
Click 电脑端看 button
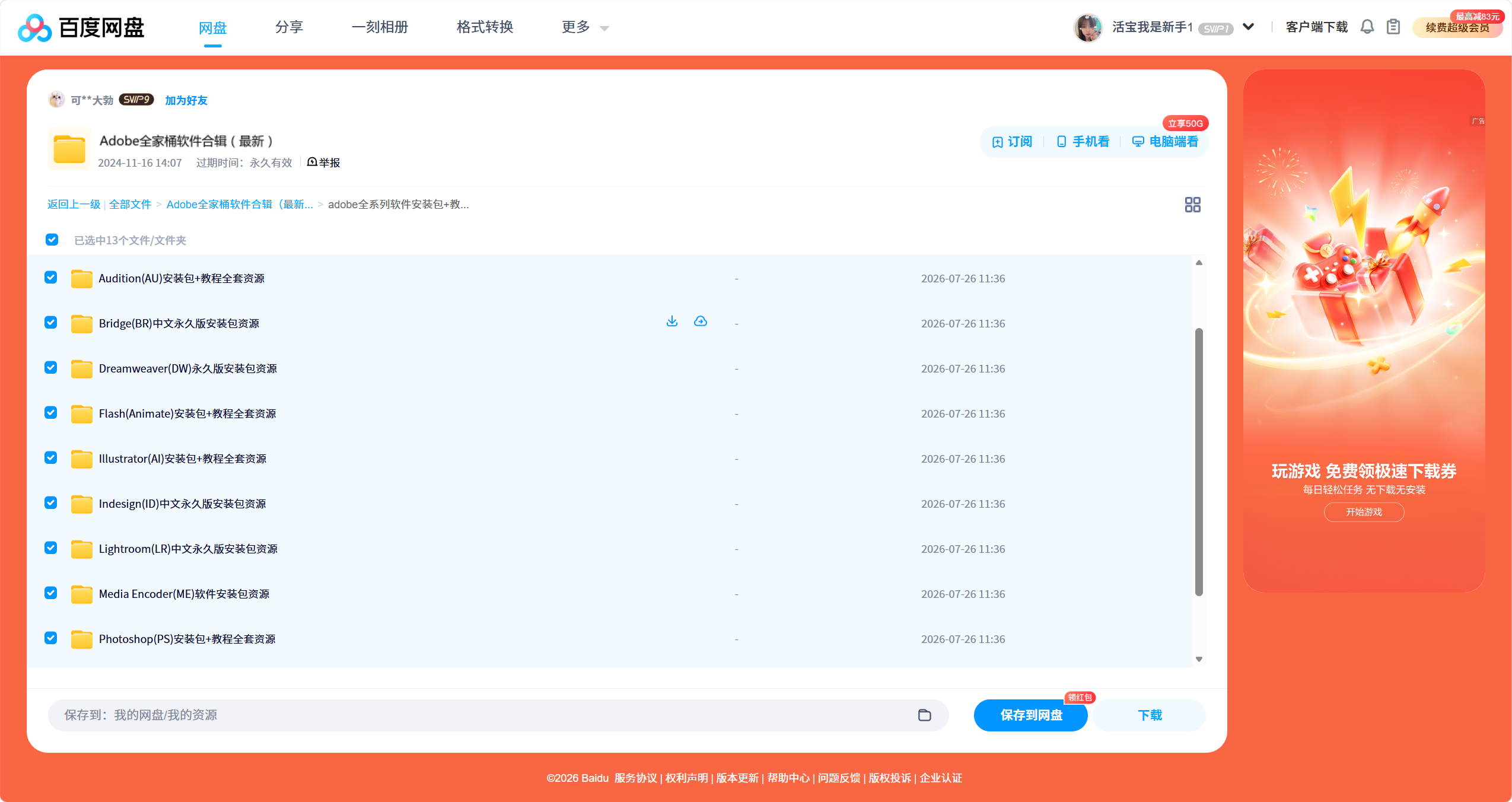pos(1165,142)
